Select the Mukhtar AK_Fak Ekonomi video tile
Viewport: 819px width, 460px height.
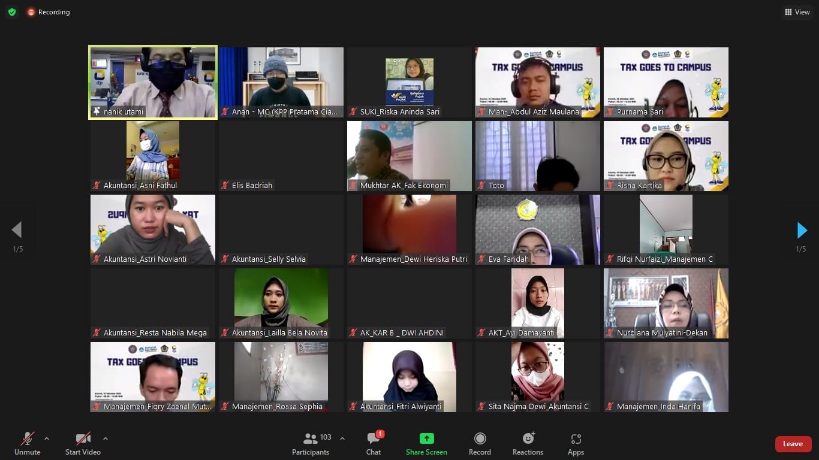[409, 156]
